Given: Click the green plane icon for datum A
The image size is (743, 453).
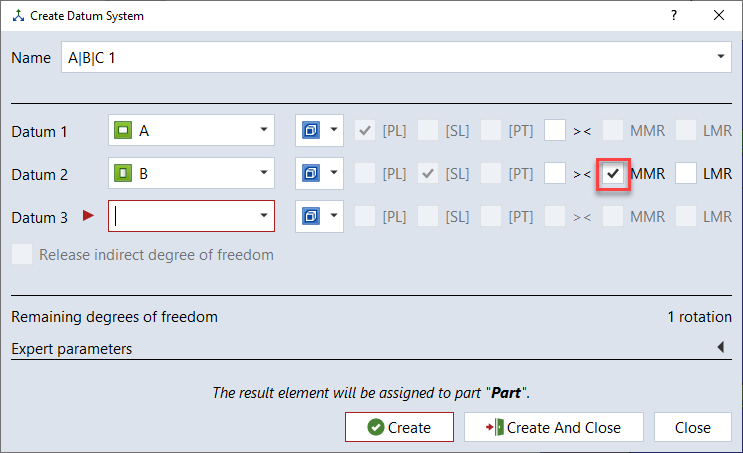Looking at the screenshot, I should (x=123, y=131).
